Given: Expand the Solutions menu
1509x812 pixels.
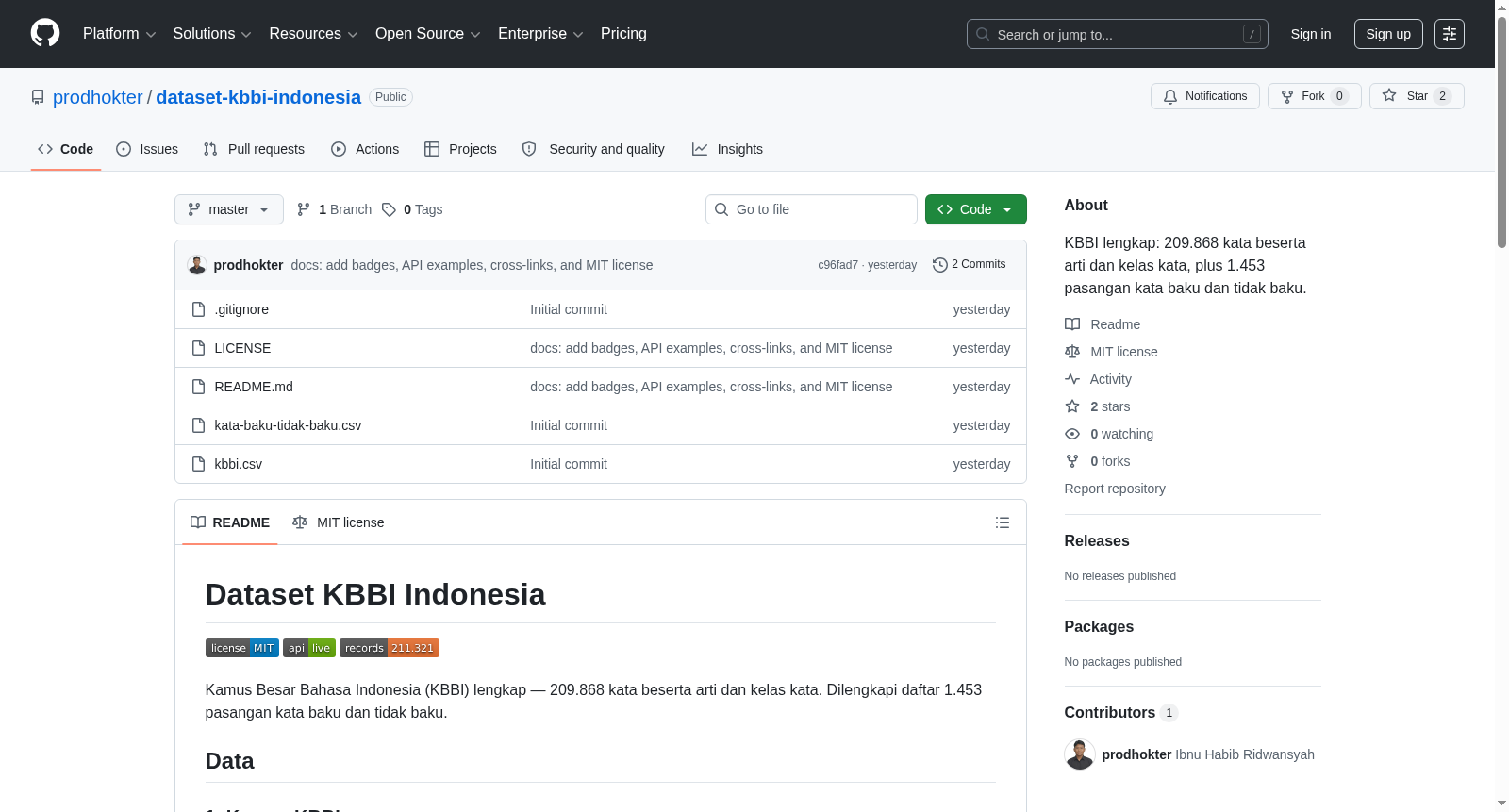Looking at the screenshot, I should tap(212, 34).
